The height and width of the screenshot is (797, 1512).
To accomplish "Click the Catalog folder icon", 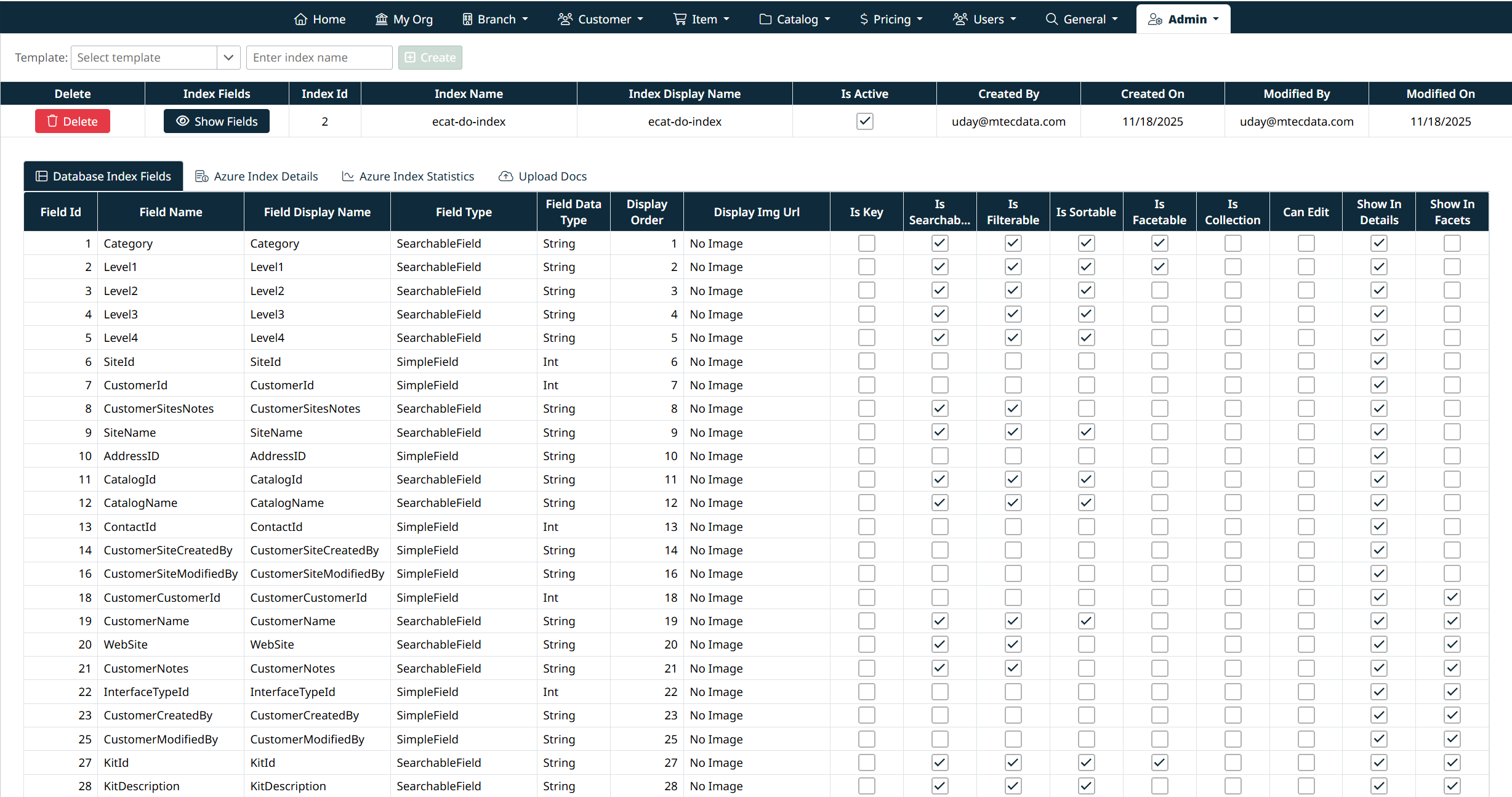I will click(765, 19).
